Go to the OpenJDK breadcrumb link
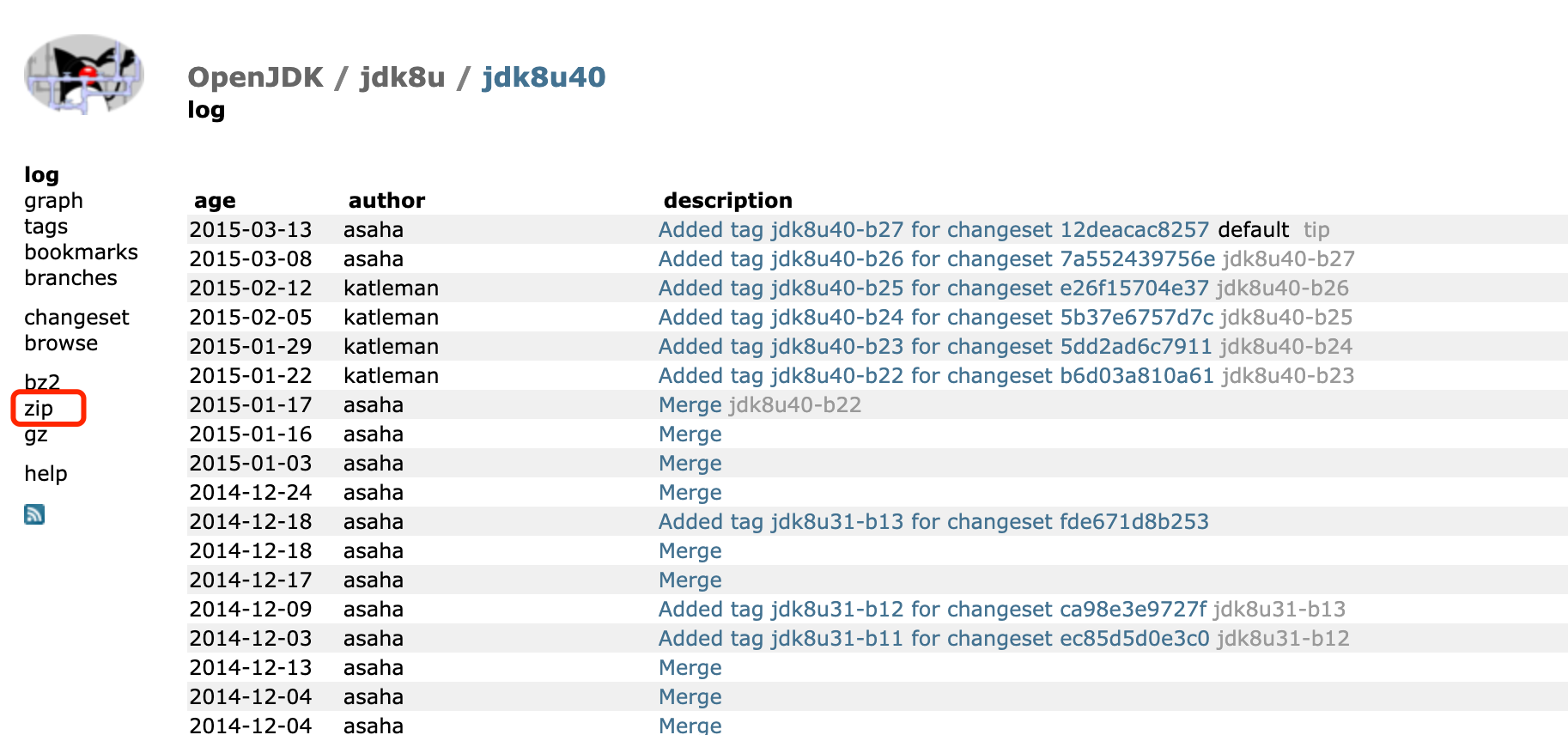1568x735 pixels. tap(255, 77)
